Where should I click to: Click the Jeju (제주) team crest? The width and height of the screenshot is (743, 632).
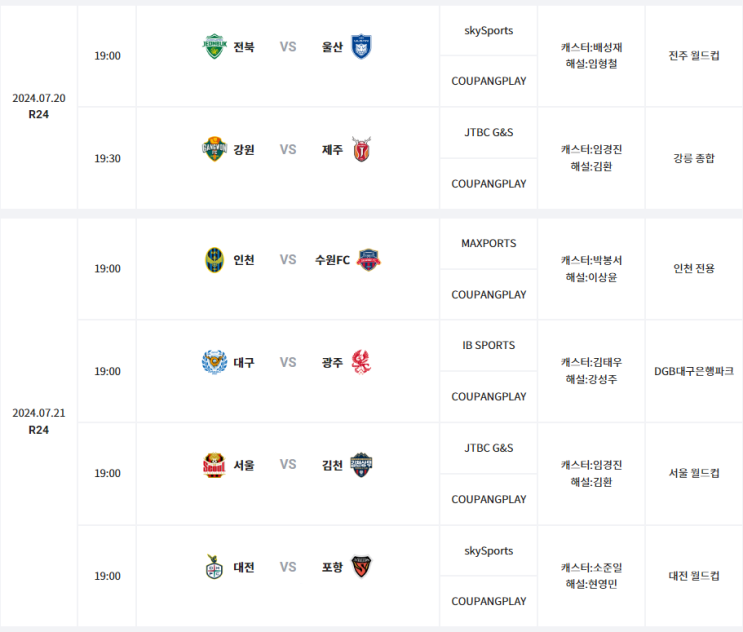pyautogui.click(x=361, y=149)
